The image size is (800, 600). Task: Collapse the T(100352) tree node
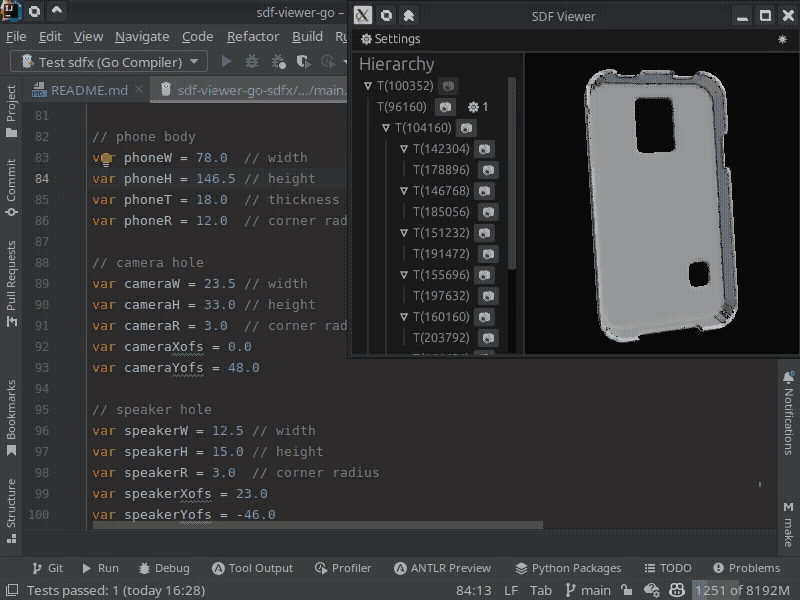coord(368,86)
